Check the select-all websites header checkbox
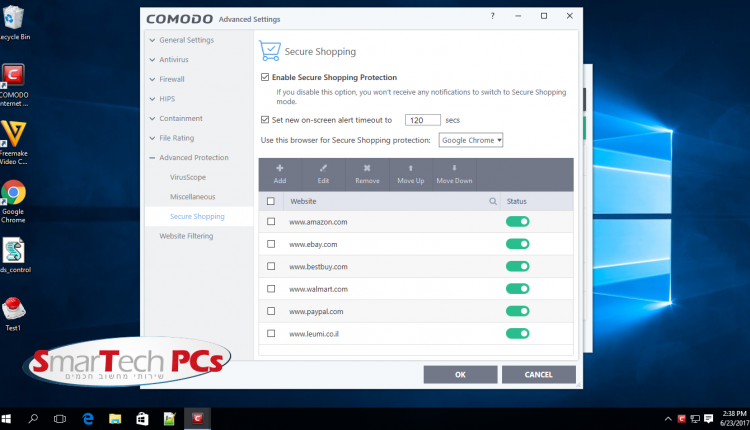Screen dimensions: 750x430 coord(271,201)
